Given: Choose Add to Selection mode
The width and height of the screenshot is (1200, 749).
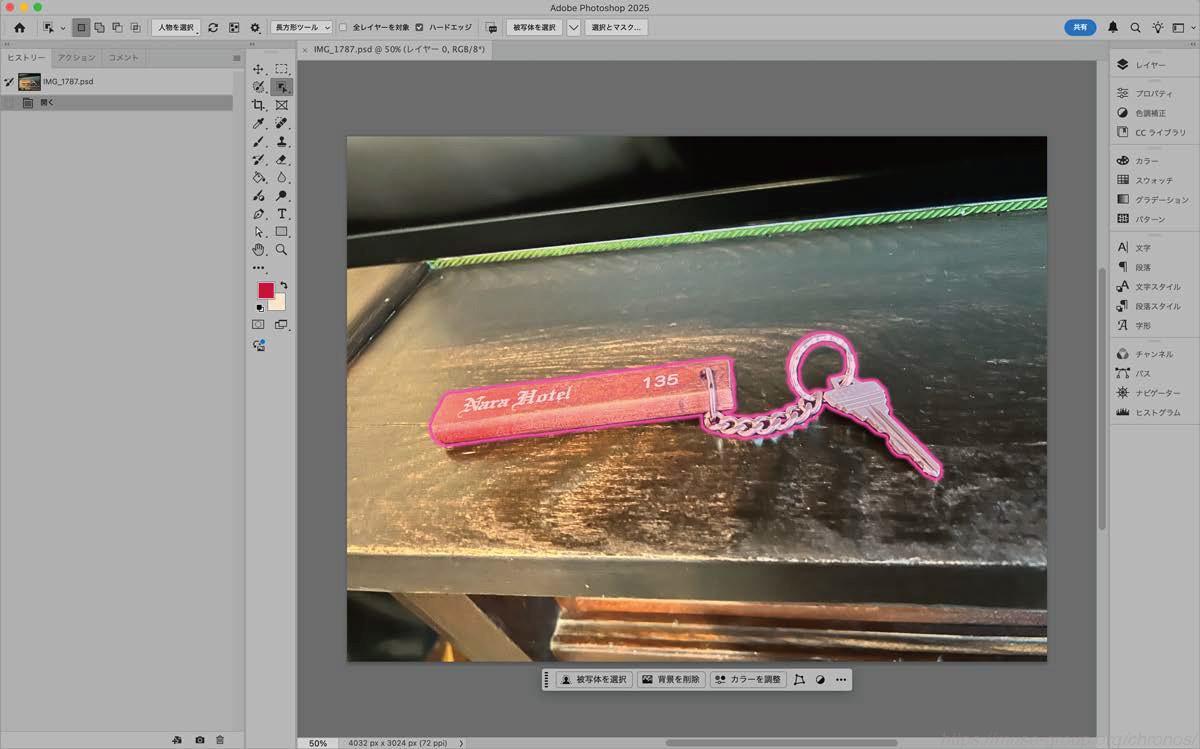Looking at the screenshot, I should pyautogui.click(x=99, y=27).
